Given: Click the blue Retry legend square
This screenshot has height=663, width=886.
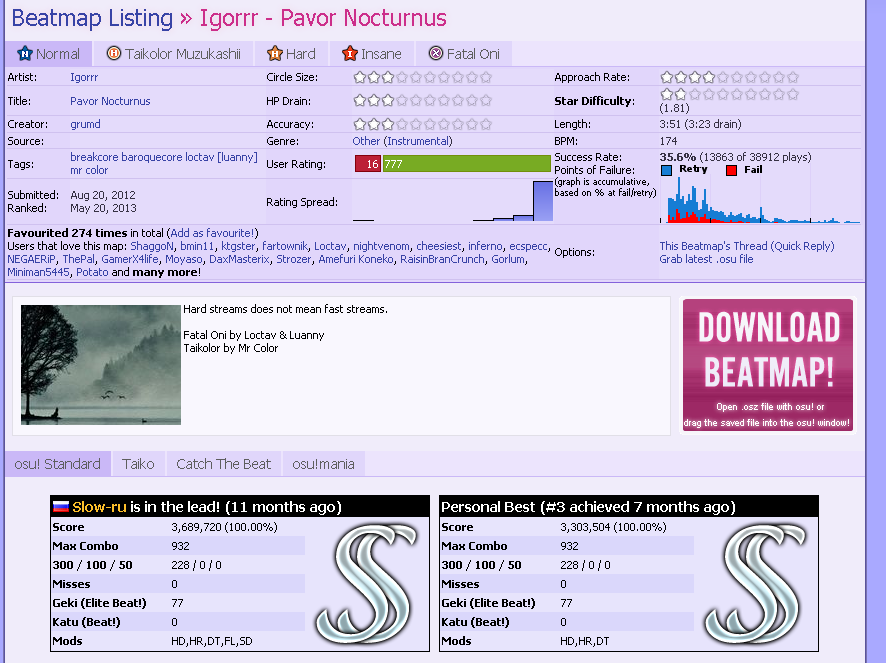Looking at the screenshot, I should click(x=666, y=170).
